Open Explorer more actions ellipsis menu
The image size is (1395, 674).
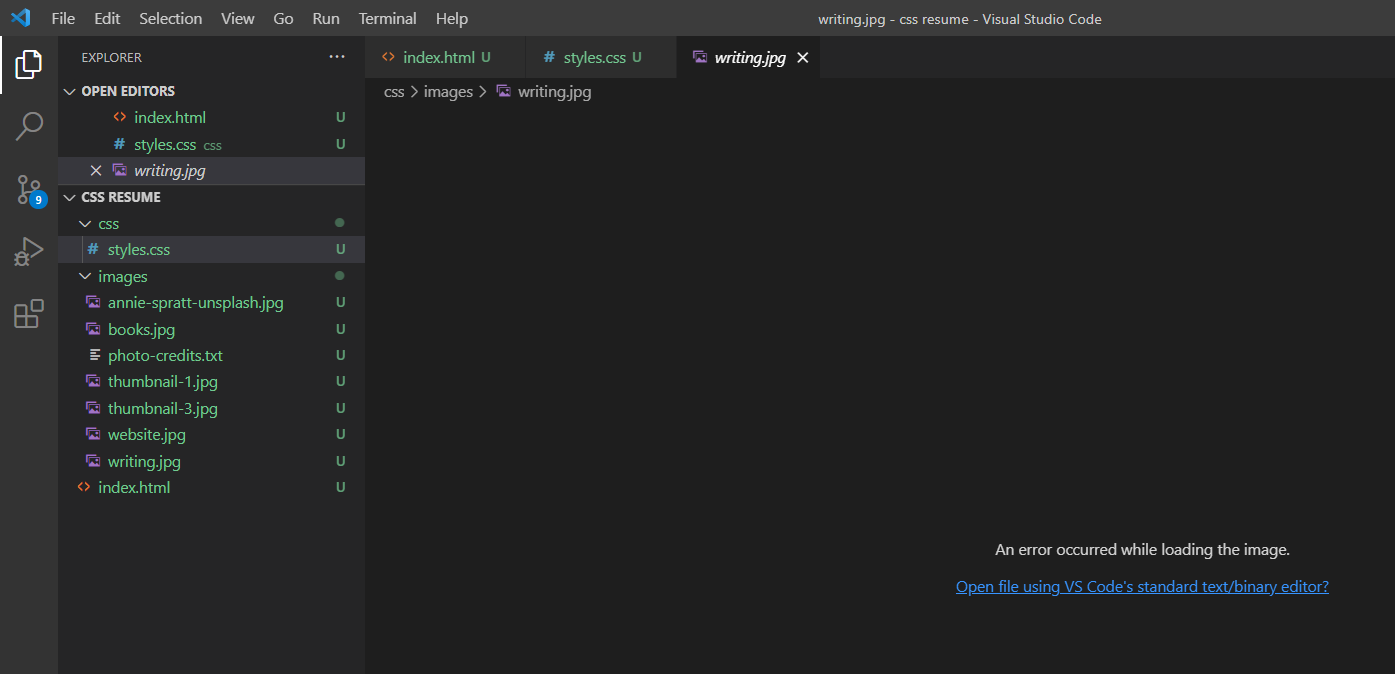click(x=337, y=57)
